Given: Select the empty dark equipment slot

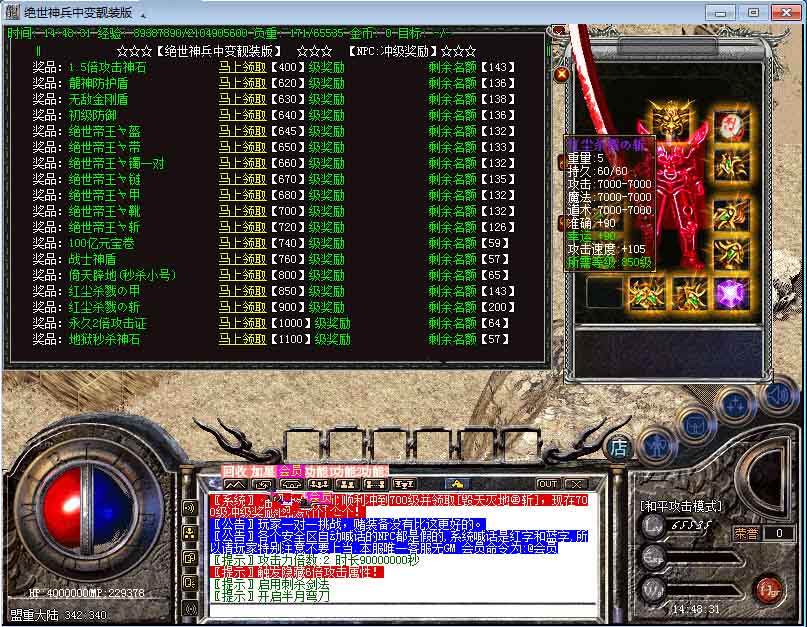Looking at the screenshot, I should tap(604, 293).
